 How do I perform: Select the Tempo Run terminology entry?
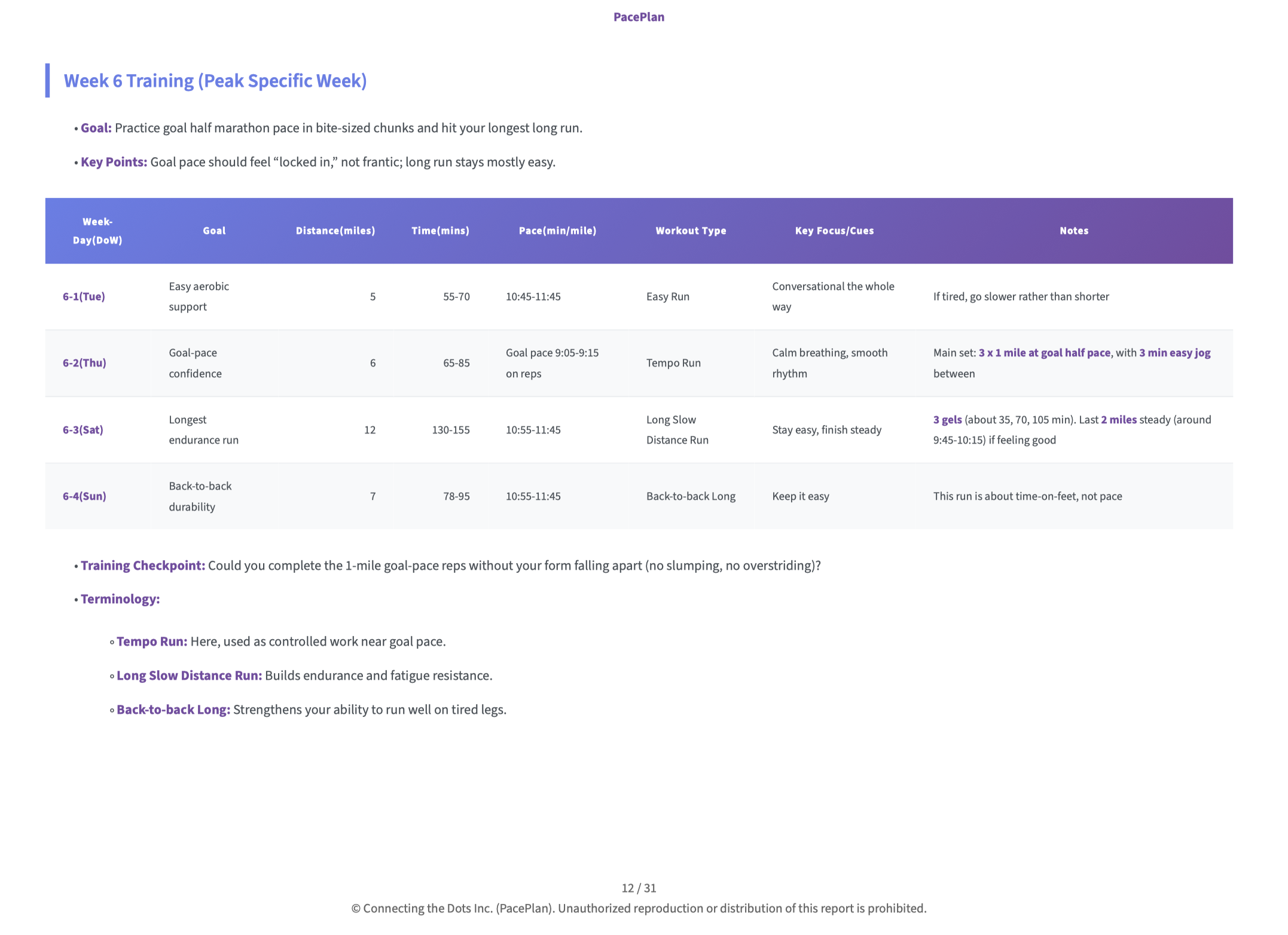click(151, 641)
